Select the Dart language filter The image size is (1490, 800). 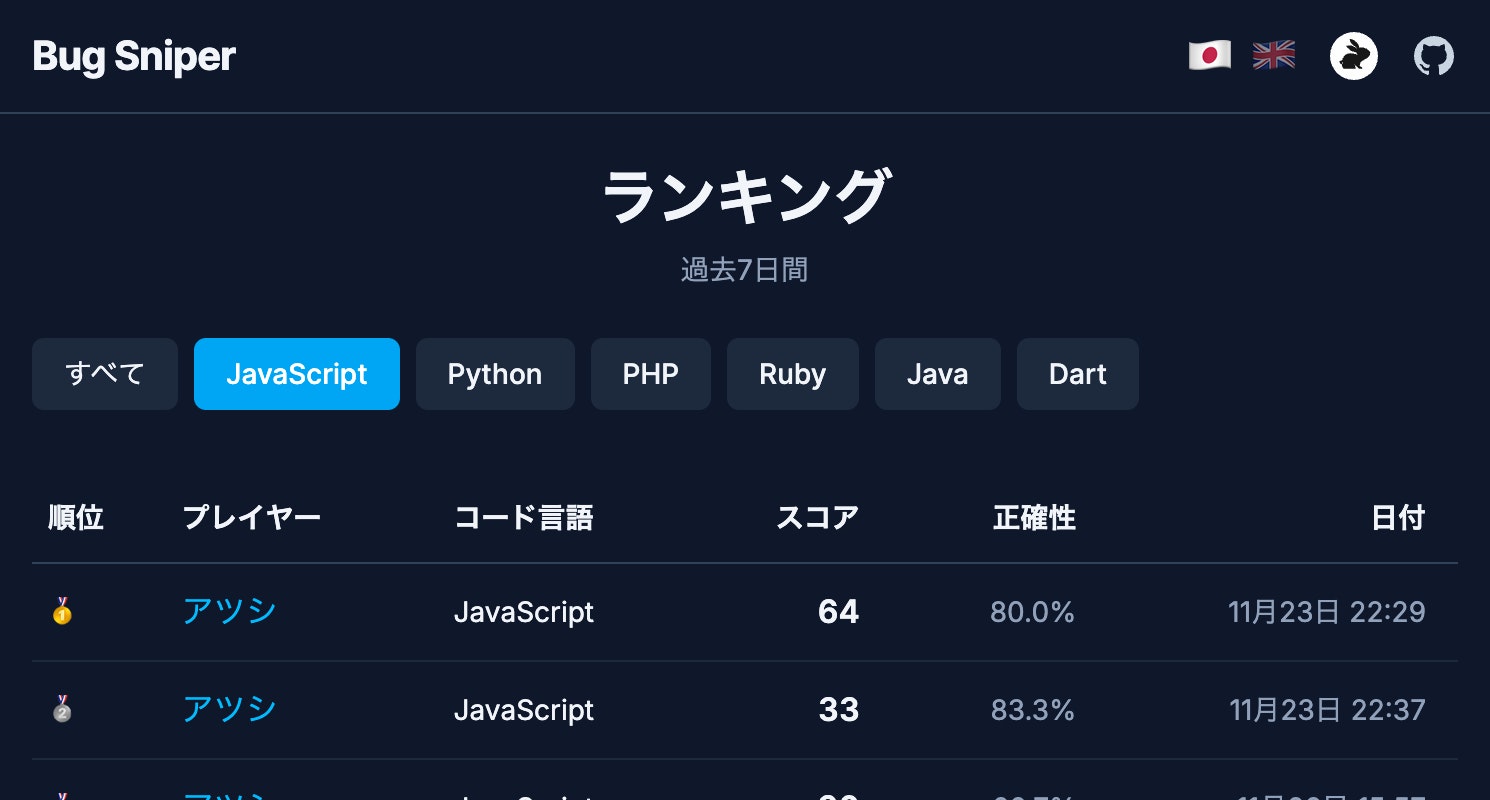click(1077, 373)
